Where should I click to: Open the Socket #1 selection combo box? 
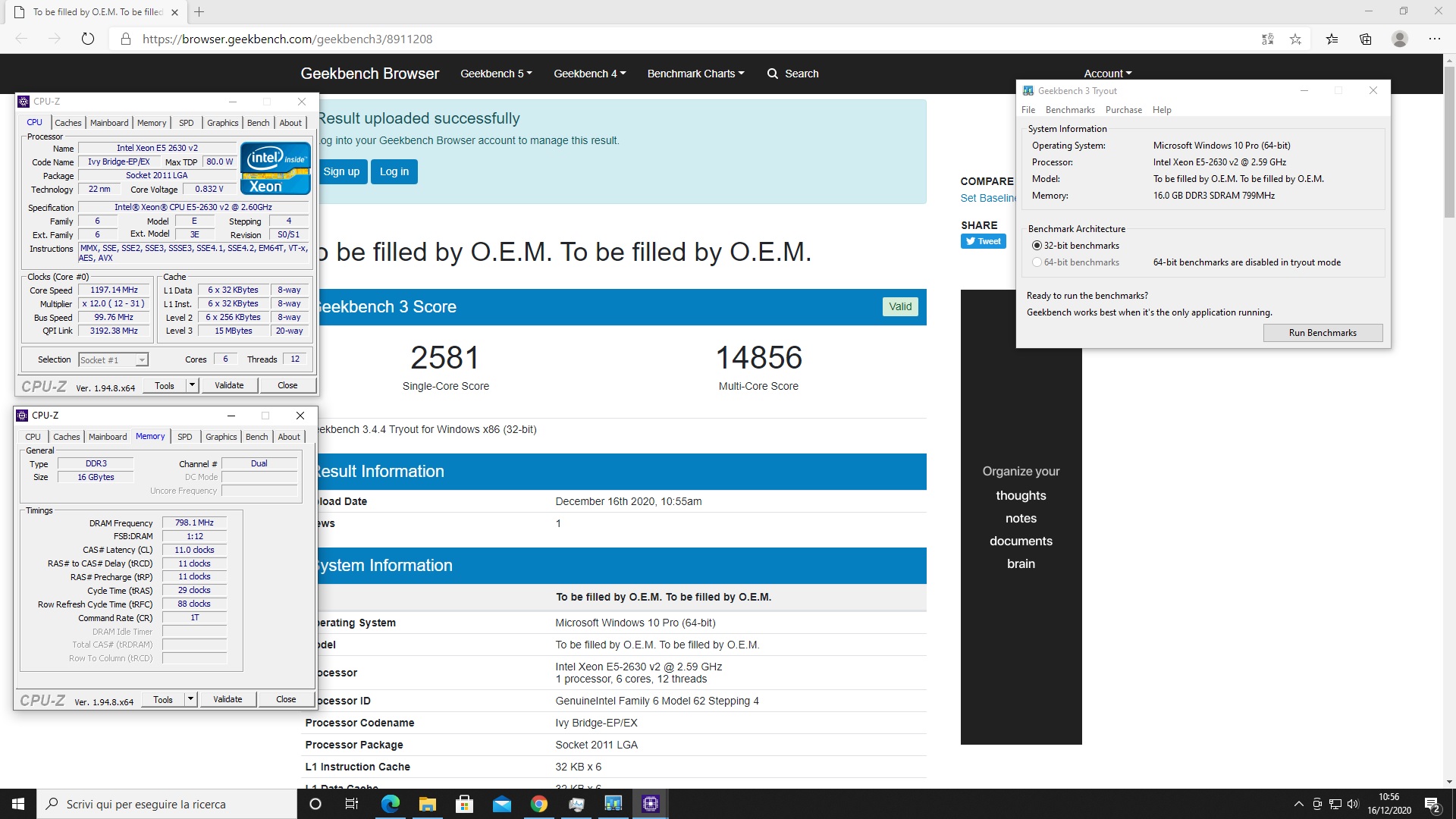[x=113, y=359]
